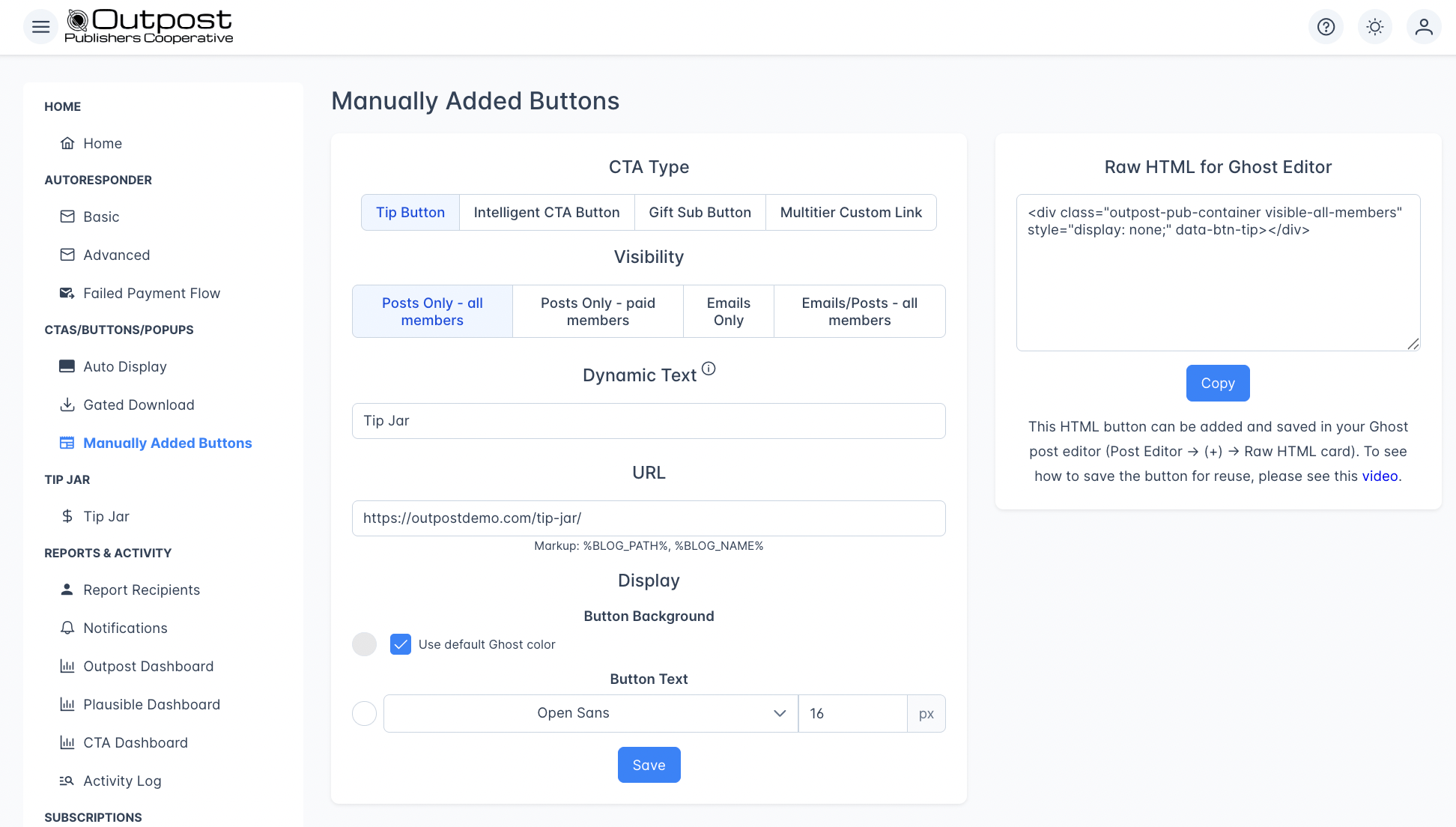Click the Auto Display icon
The image size is (1456, 827).
pyautogui.click(x=67, y=366)
